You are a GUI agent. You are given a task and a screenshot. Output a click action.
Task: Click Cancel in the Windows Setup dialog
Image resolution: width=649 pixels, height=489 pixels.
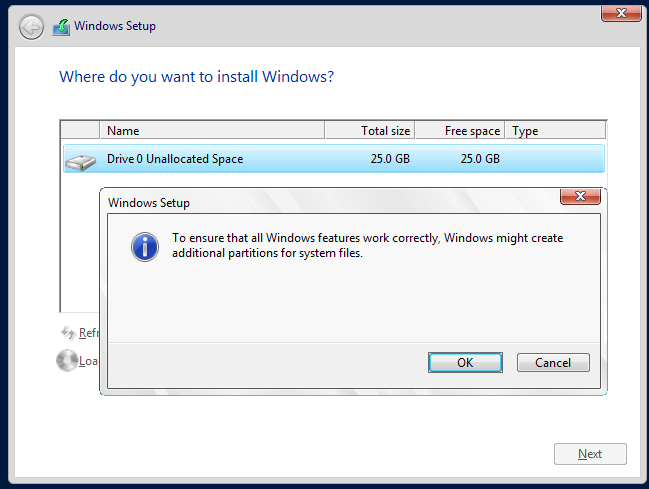(553, 363)
